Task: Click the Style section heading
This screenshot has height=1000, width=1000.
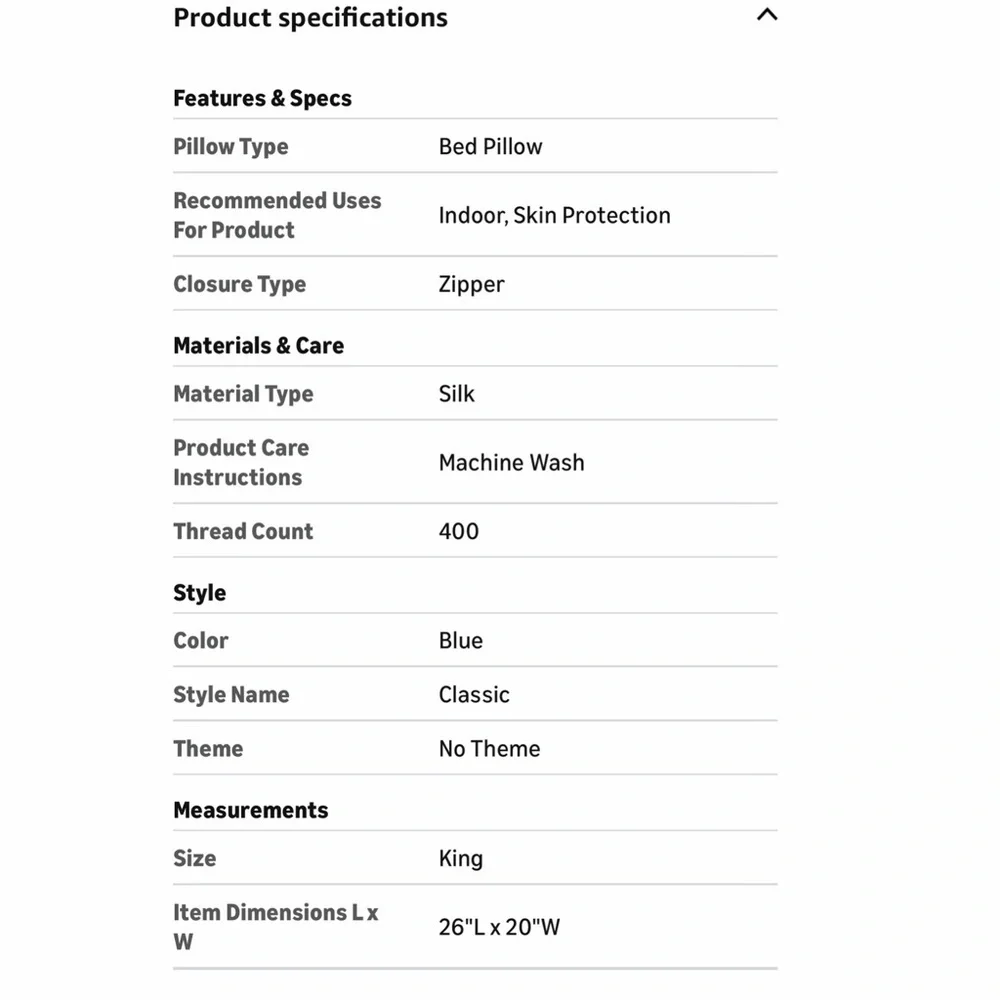Action: (x=200, y=593)
